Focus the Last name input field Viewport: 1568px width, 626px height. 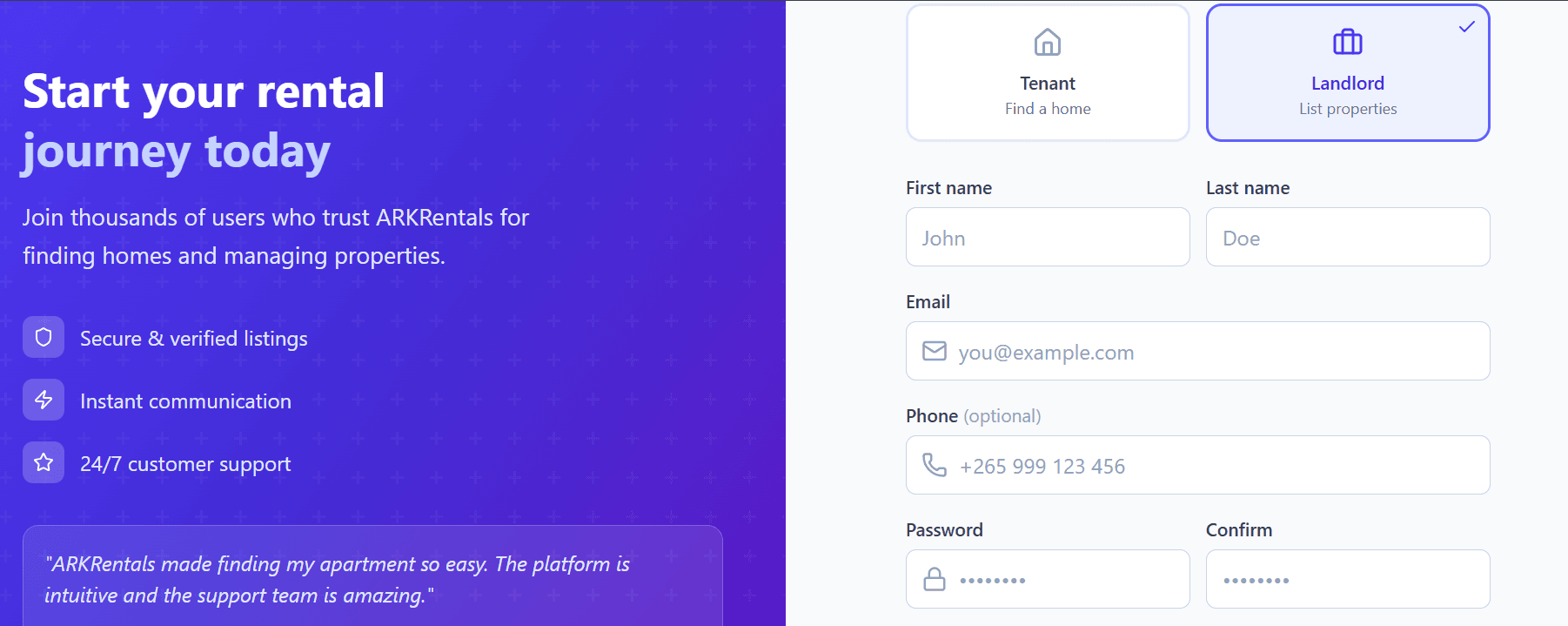1348,237
